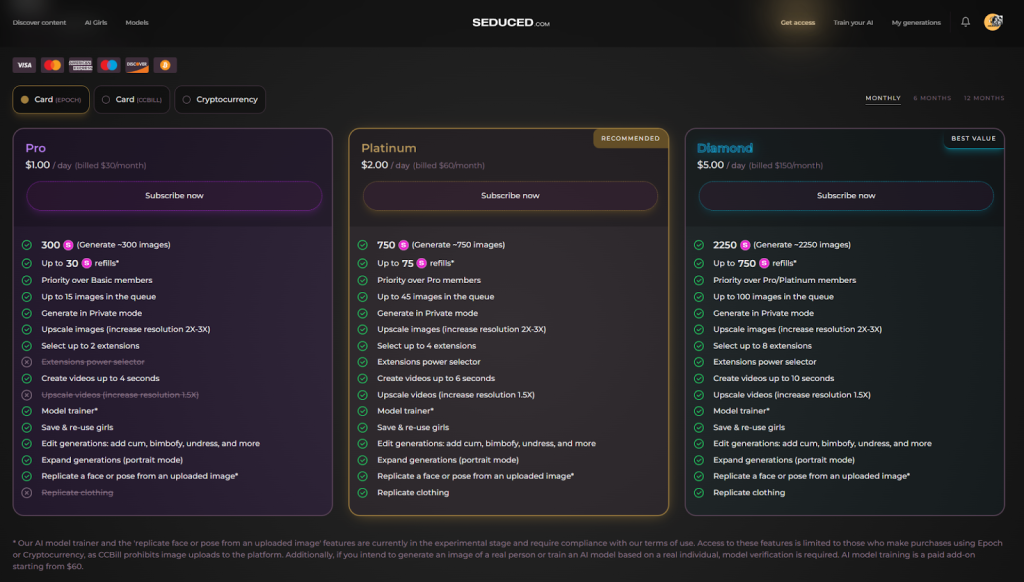Switch to 6 Months billing
1024x582 pixels.
(932, 98)
